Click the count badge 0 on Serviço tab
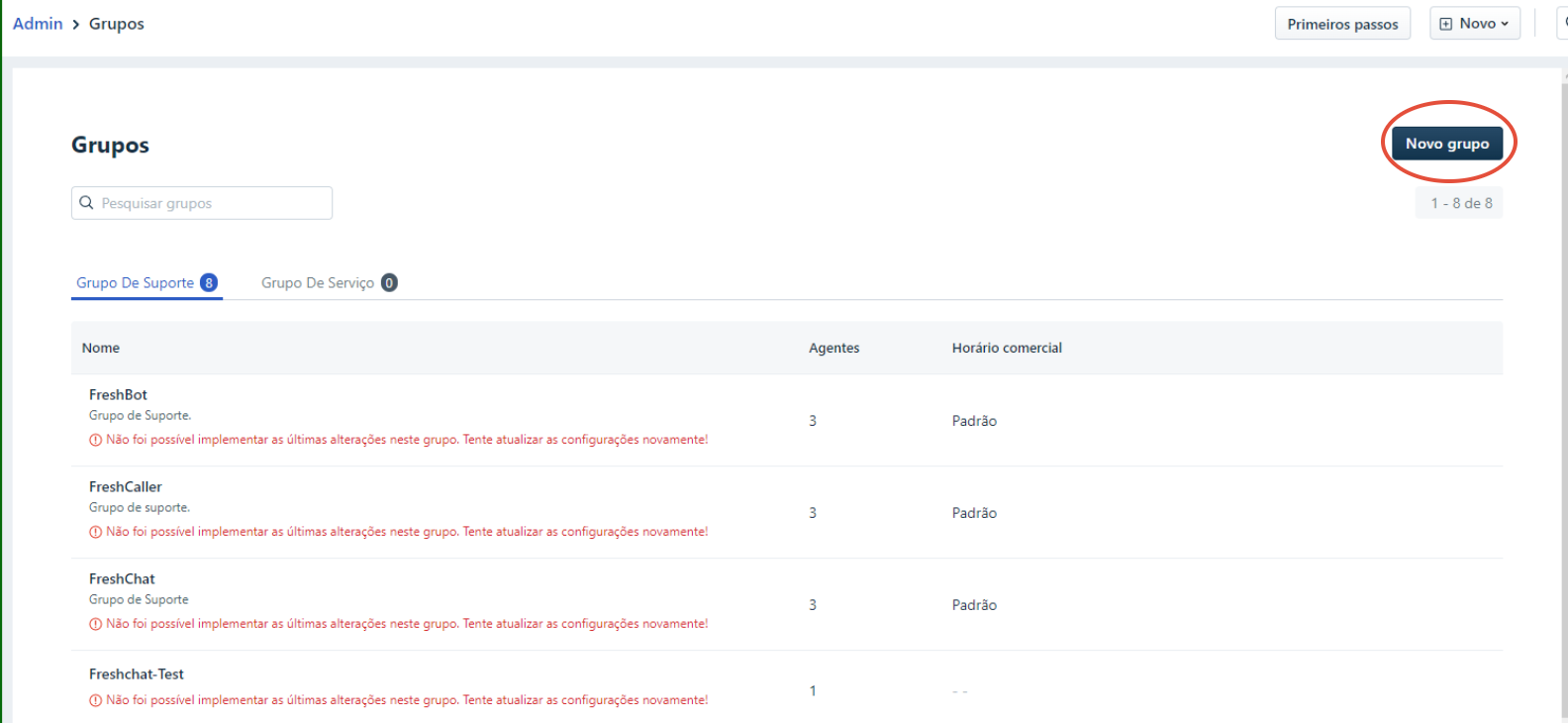 point(389,283)
